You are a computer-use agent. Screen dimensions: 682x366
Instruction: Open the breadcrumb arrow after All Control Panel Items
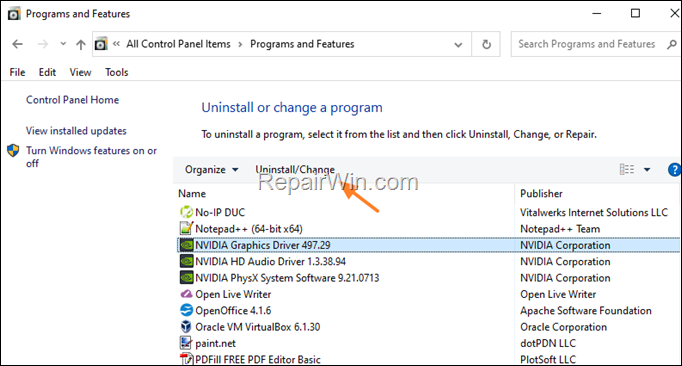click(x=240, y=44)
